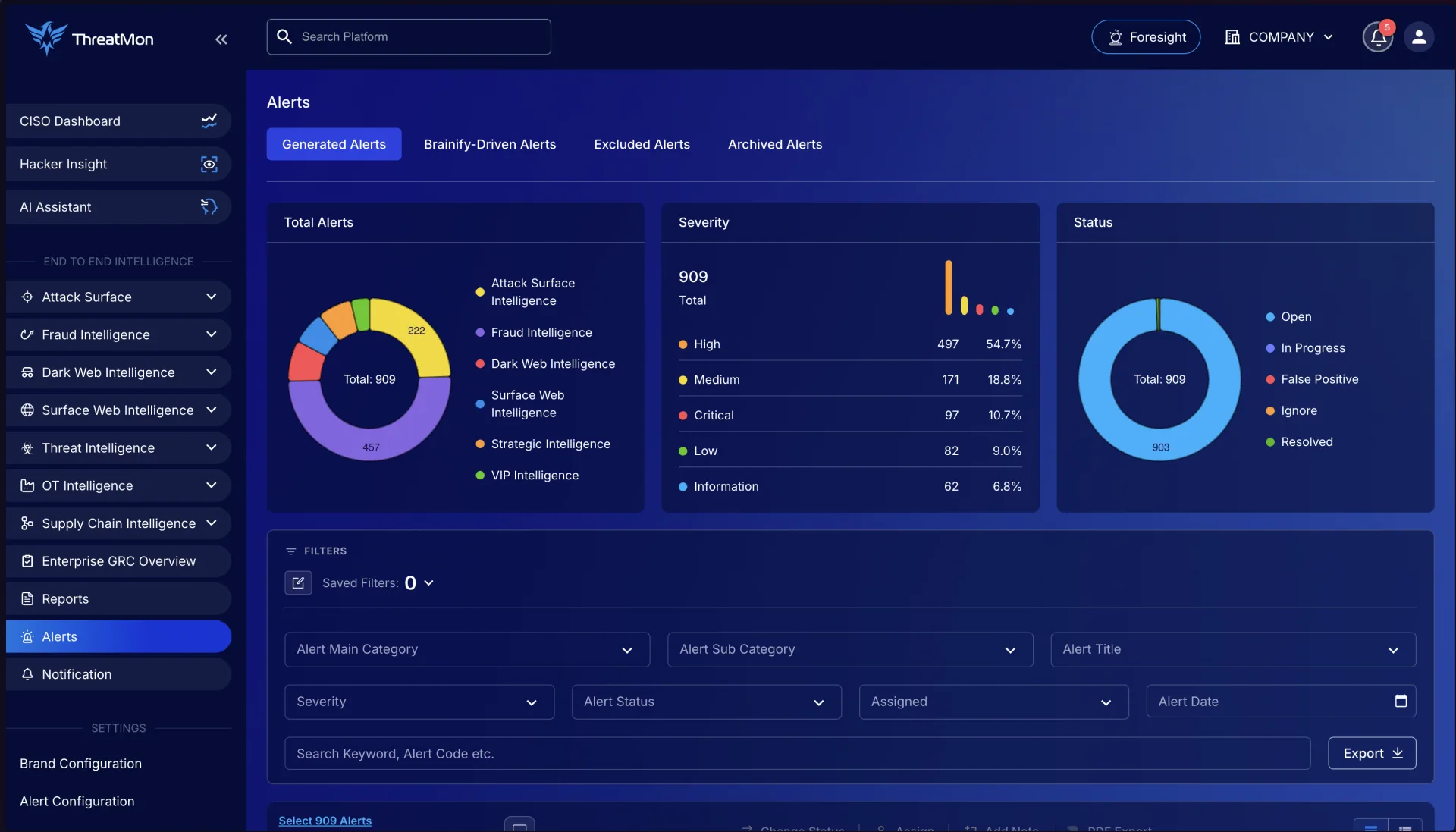This screenshot has width=1456, height=832.
Task: Click the Search Platform input field
Action: (x=409, y=36)
